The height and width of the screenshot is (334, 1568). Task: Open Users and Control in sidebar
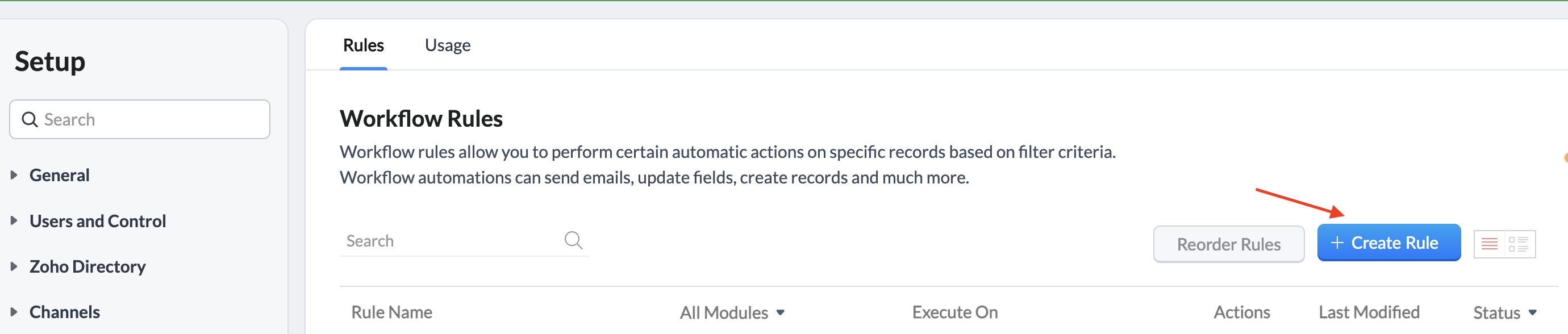[x=97, y=221]
